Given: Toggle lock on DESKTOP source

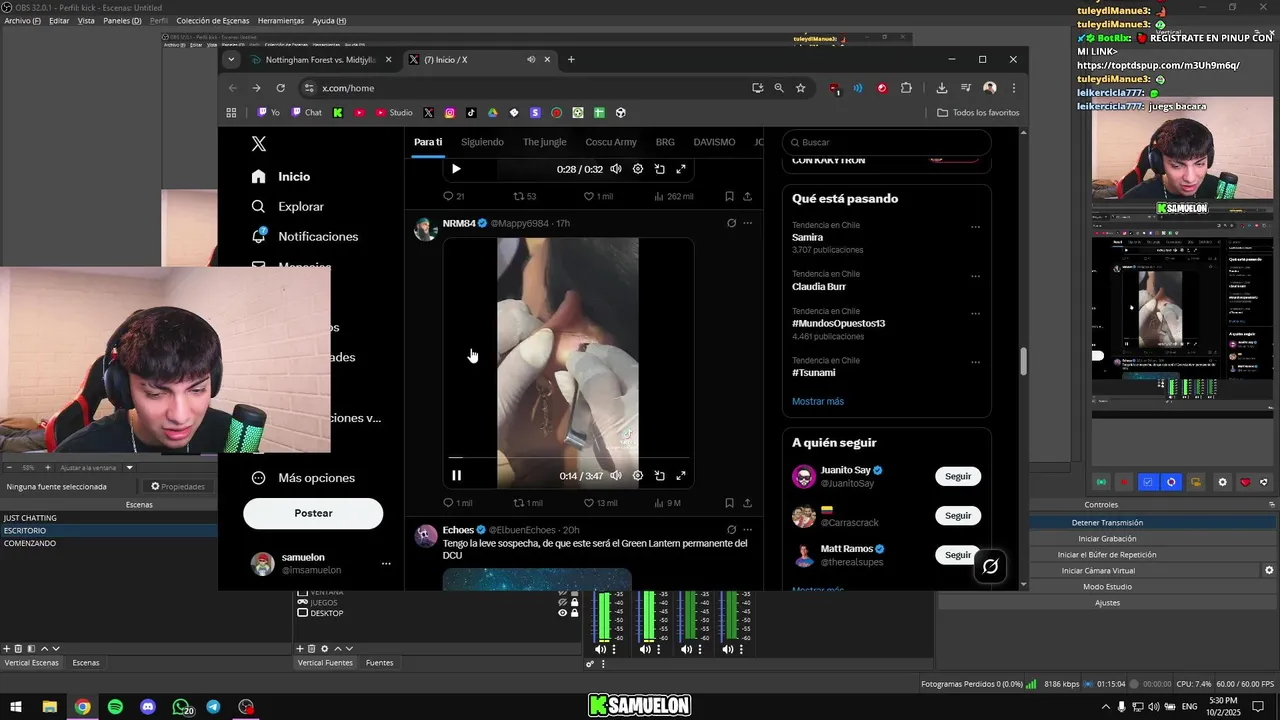Looking at the screenshot, I should [x=575, y=613].
